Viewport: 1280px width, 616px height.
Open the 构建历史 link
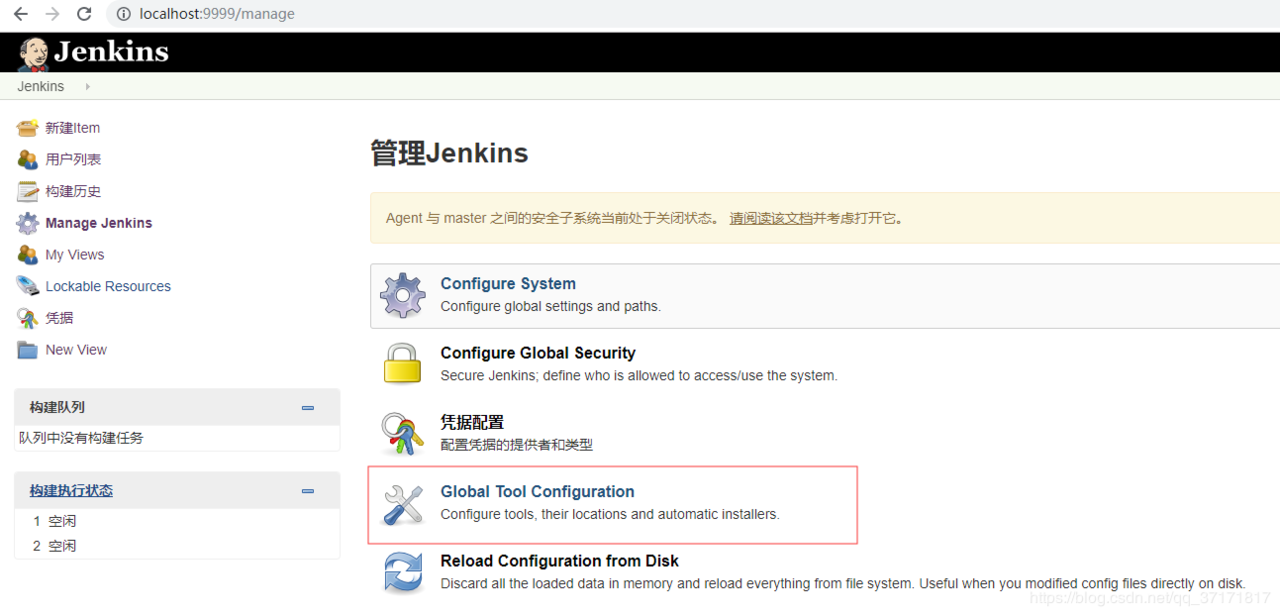73,191
